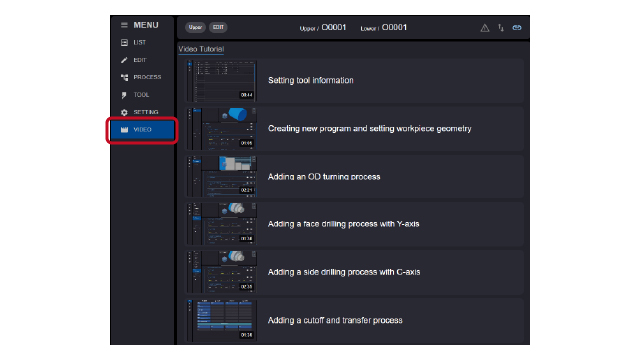Open the SETTING sidebar item
The height and width of the screenshot is (360, 640).
tap(142, 112)
